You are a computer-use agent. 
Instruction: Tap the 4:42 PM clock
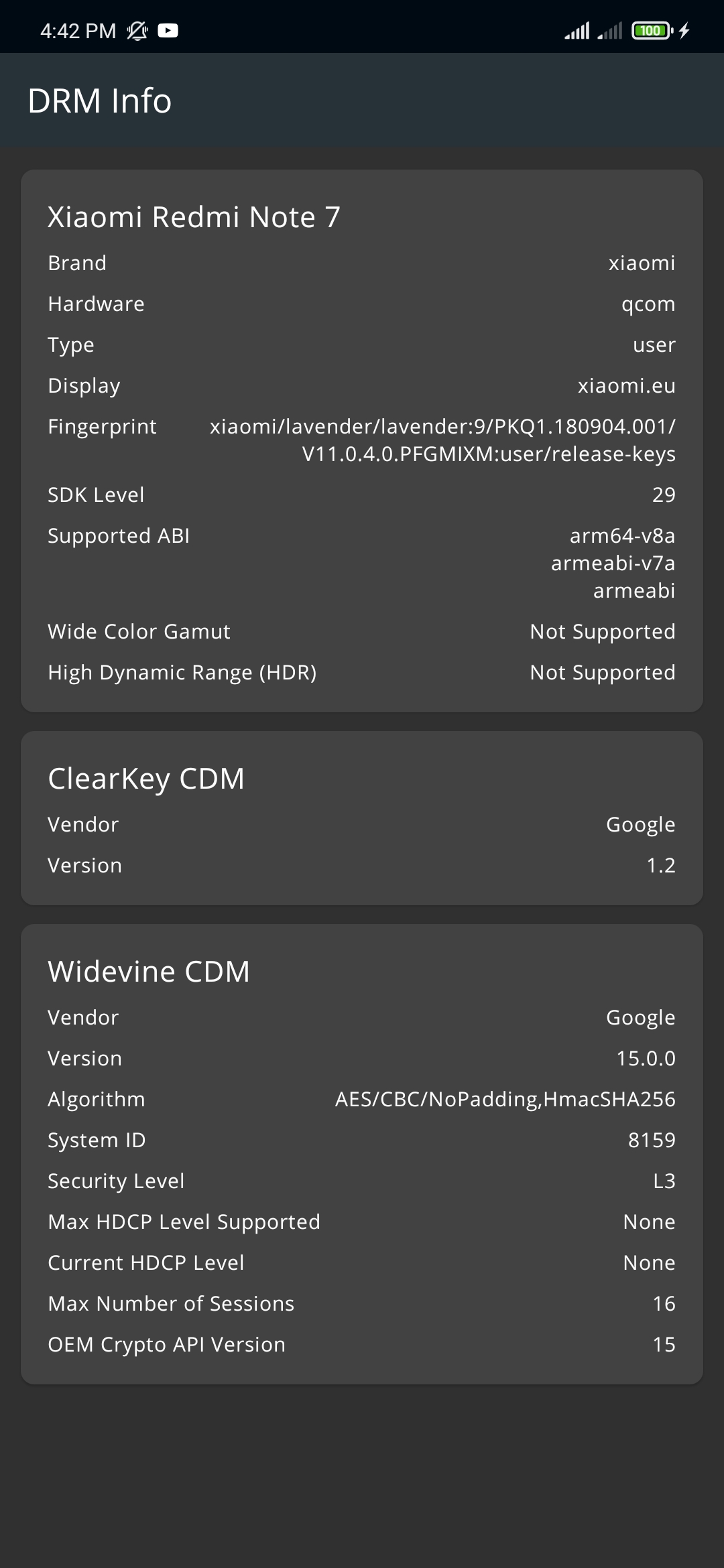pyautogui.click(x=78, y=31)
